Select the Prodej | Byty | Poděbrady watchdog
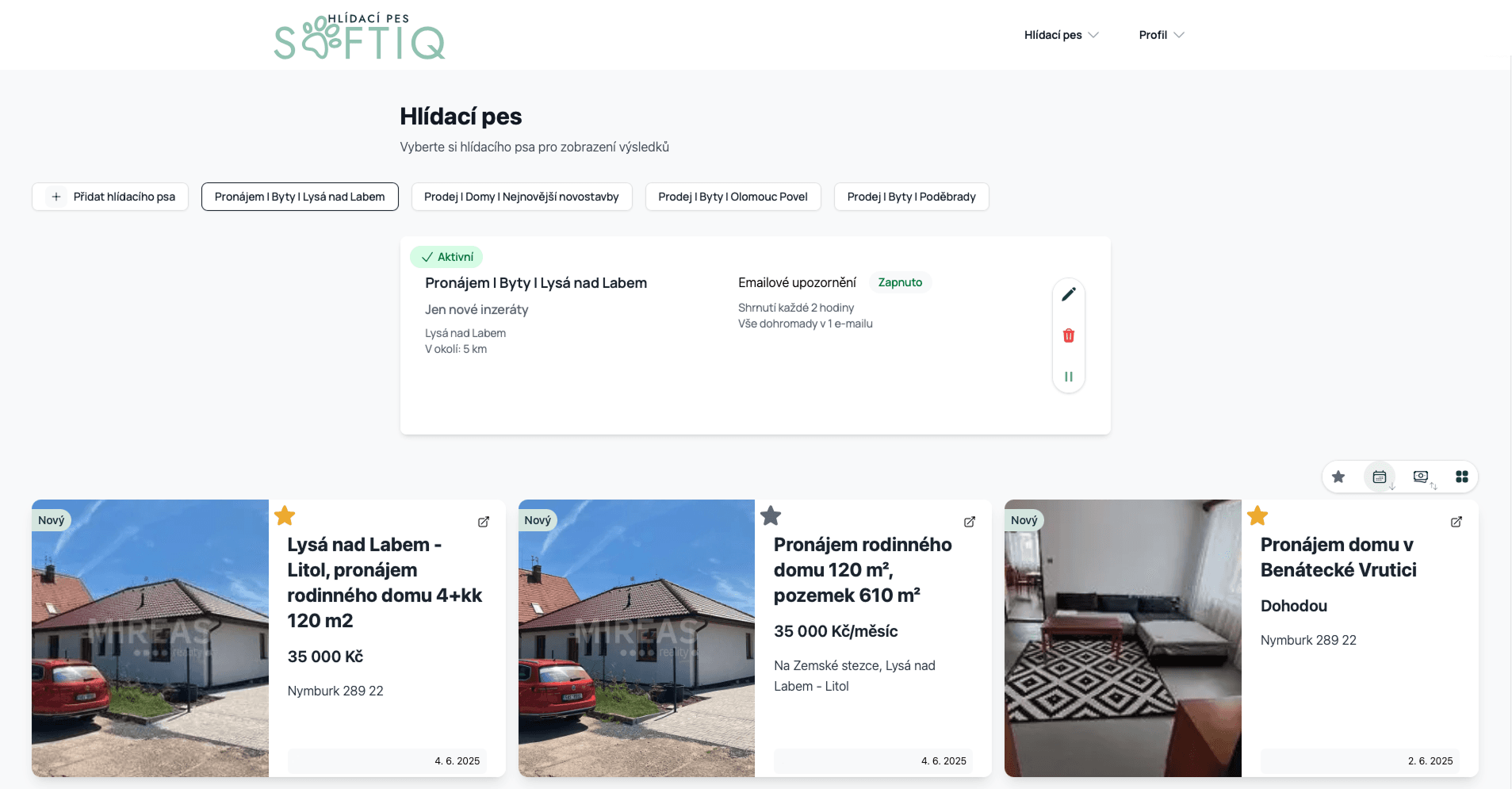Screen dimensions: 1512x789 point(911,197)
